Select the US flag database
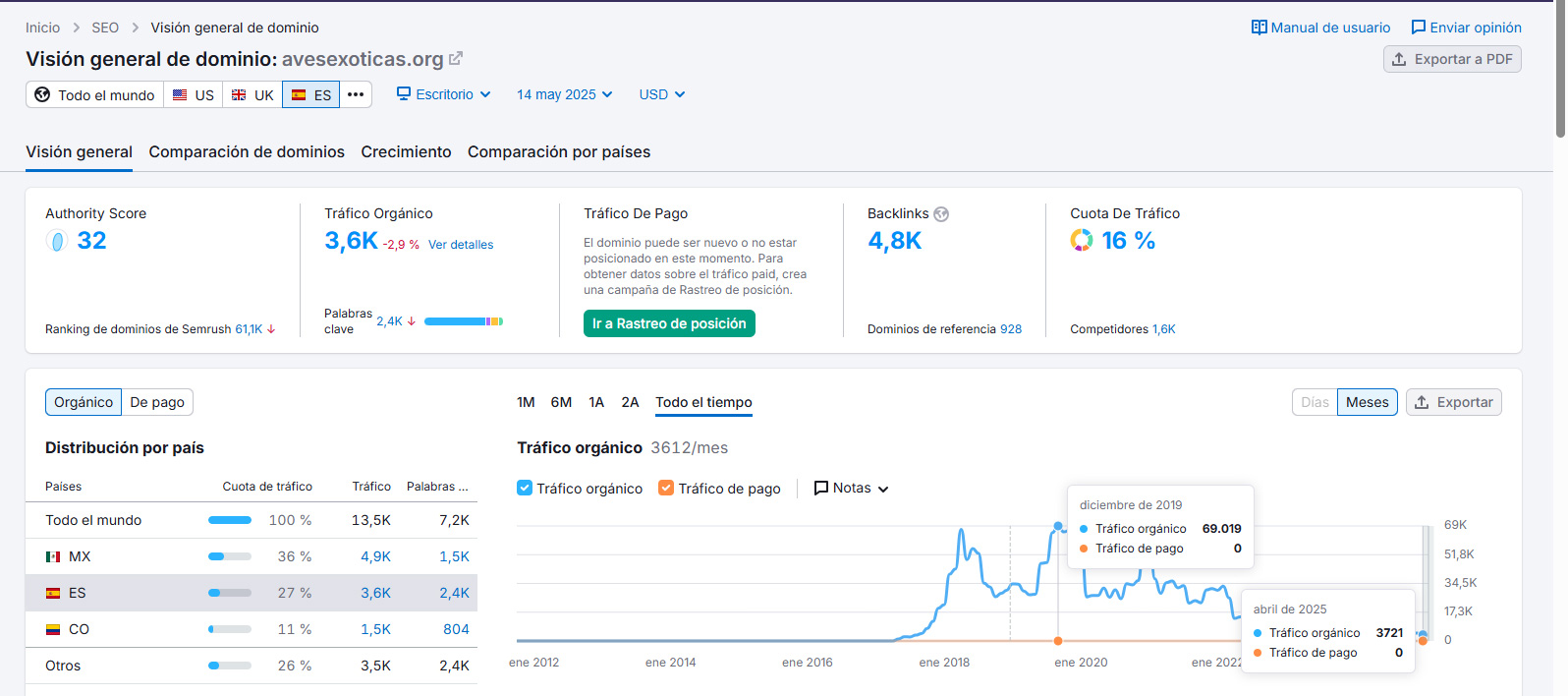Image resolution: width=1568 pixels, height=696 pixels. 193,94
